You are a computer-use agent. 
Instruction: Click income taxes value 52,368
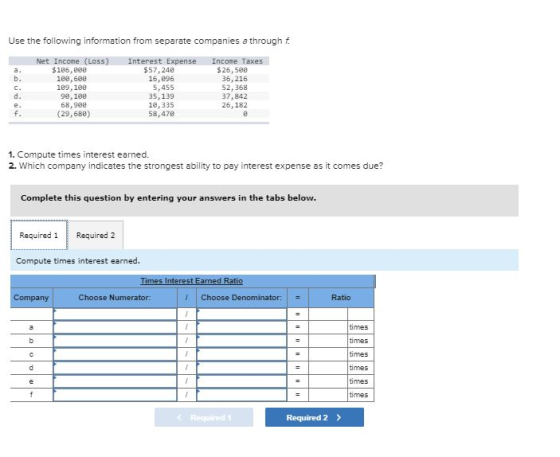point(235,87)
